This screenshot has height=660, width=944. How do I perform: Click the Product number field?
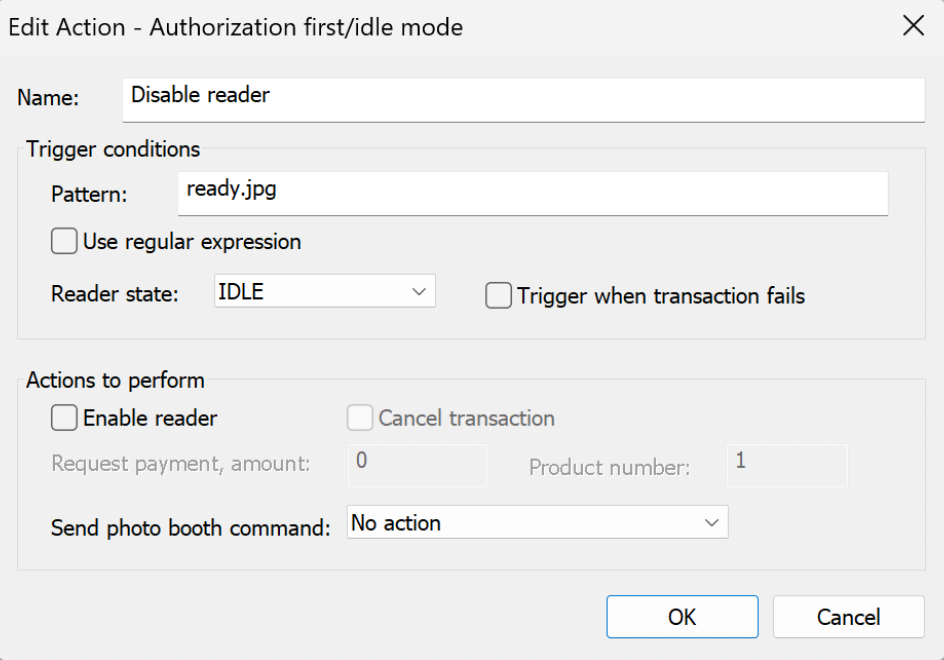(x=788, y=465)
